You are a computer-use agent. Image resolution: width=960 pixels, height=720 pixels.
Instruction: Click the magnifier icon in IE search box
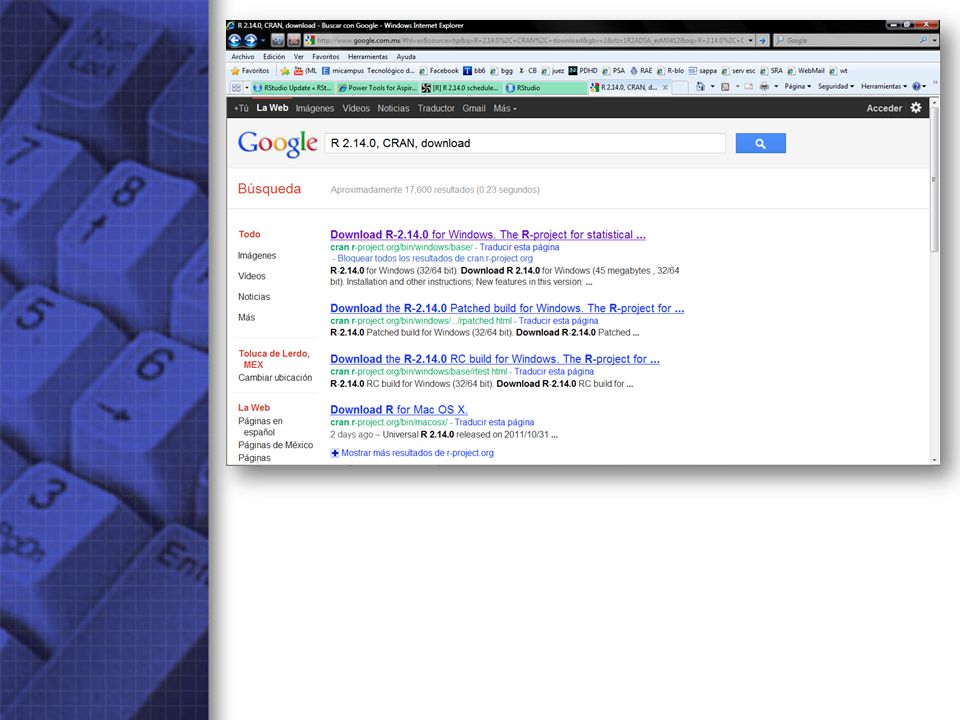coord(923,40)
